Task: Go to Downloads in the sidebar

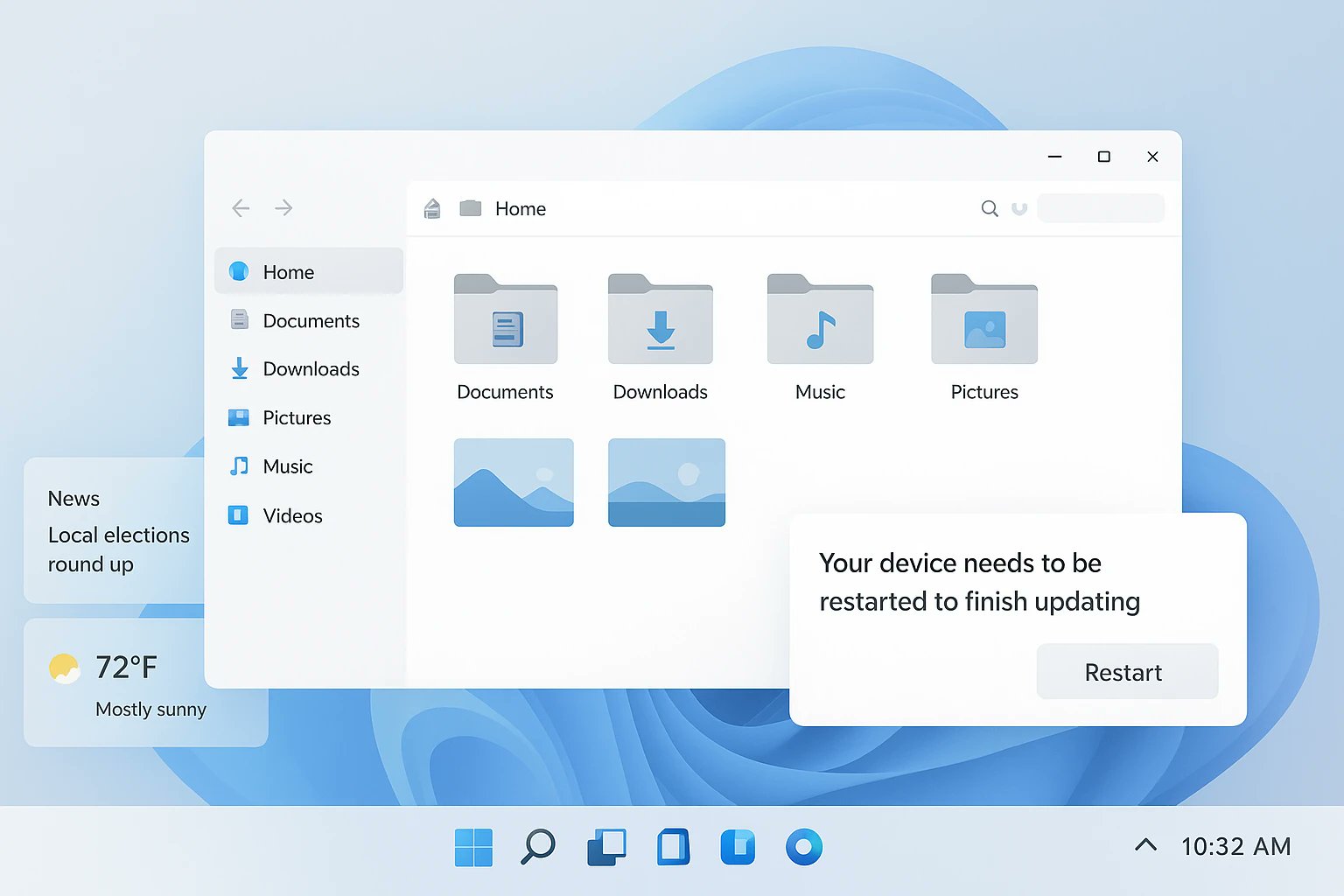Action: click(310, 369)
